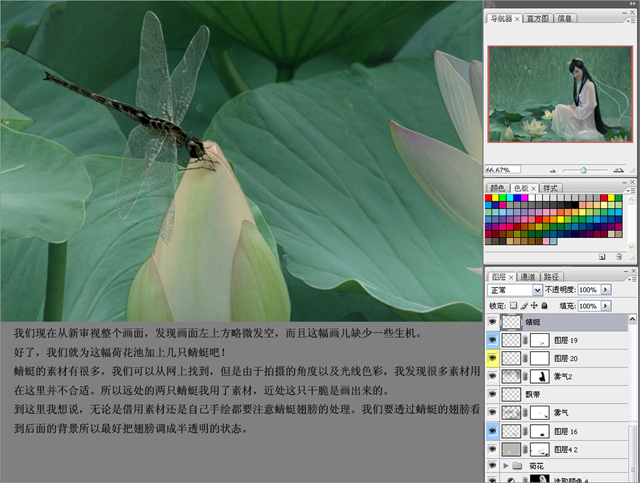The height and width of the screenshot is (483, 640).
Task: Toggle visibility of 图层 20 layer
Action: [x=493, y=358]
